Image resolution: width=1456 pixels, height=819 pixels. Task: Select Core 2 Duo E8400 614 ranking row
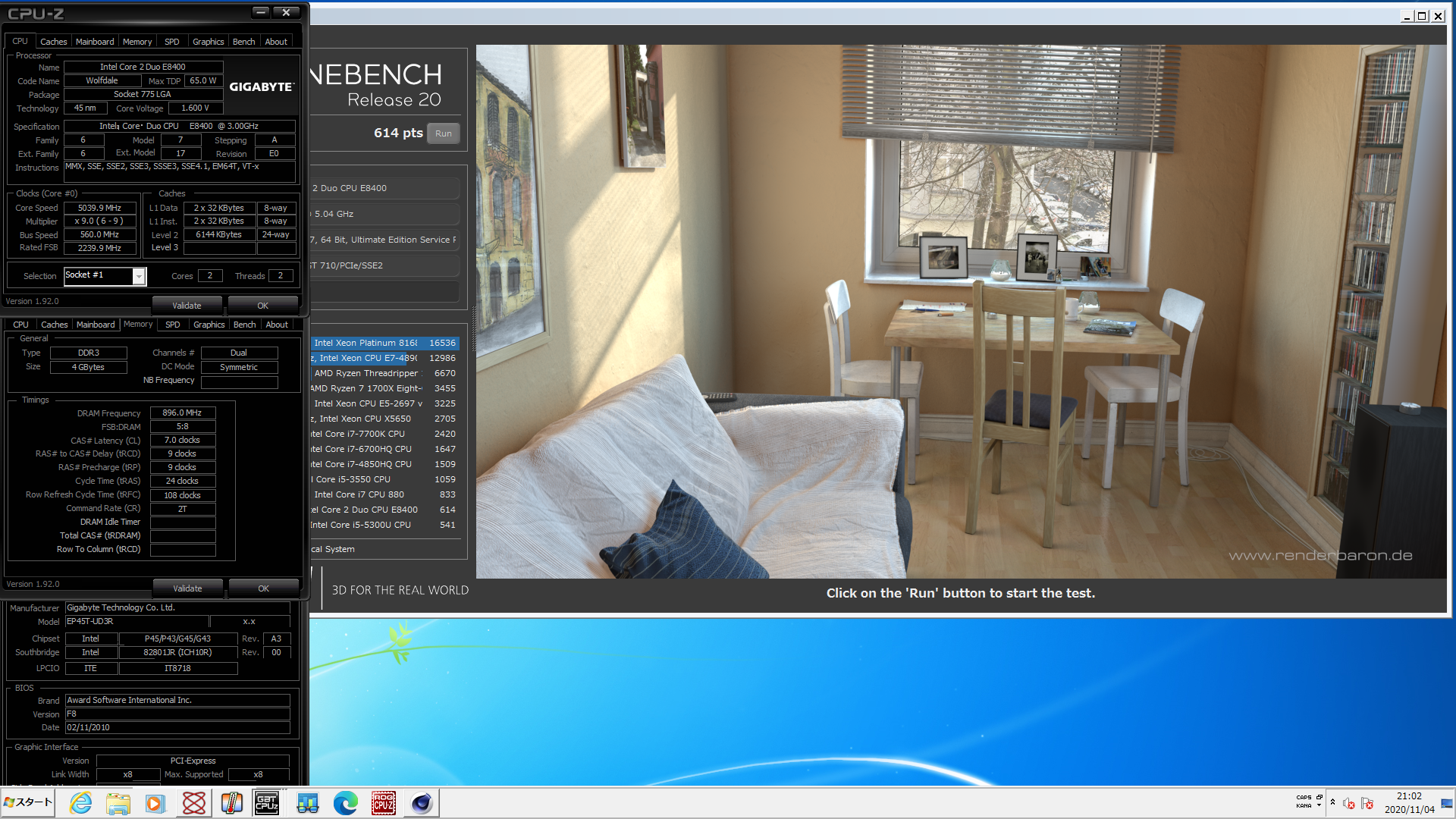384,510
